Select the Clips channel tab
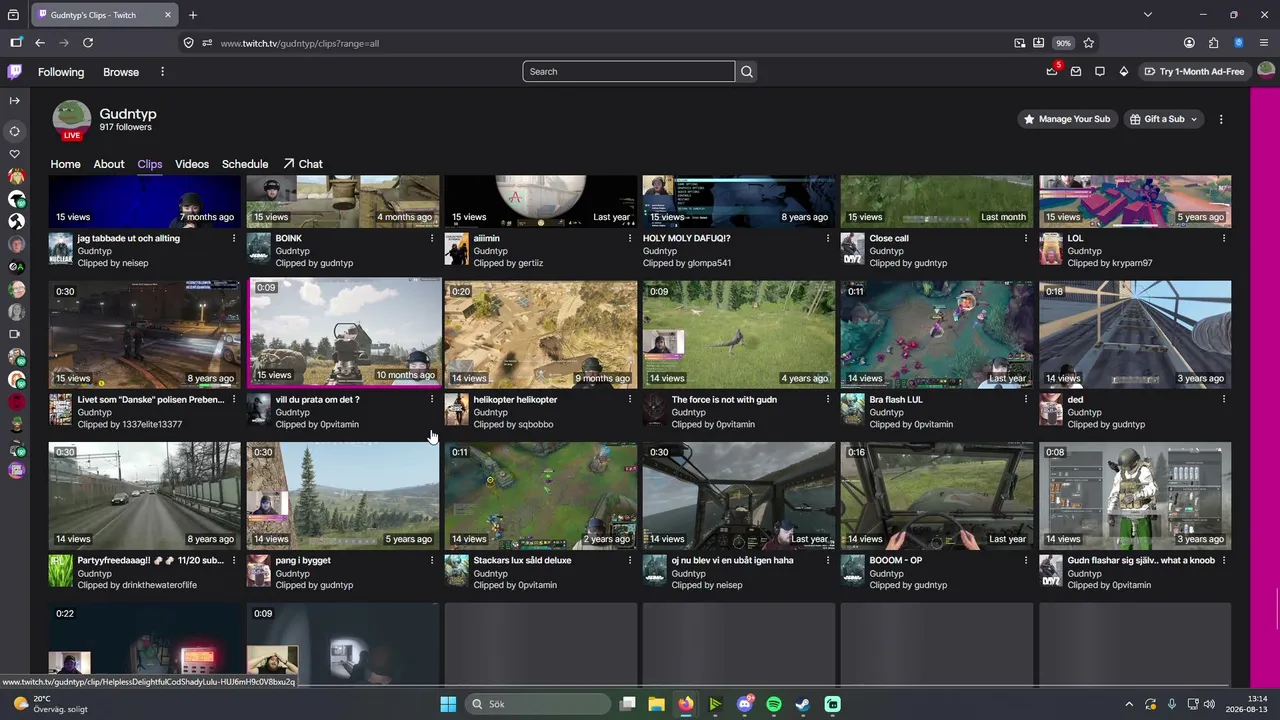 (150, 164)
